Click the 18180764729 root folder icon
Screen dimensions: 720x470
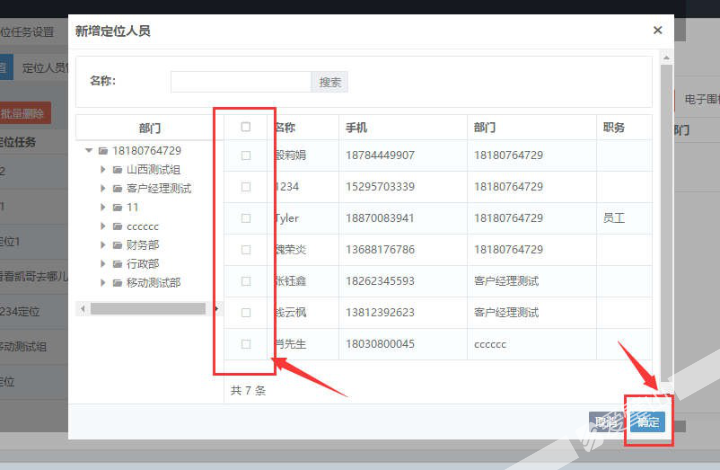(103, 151)
